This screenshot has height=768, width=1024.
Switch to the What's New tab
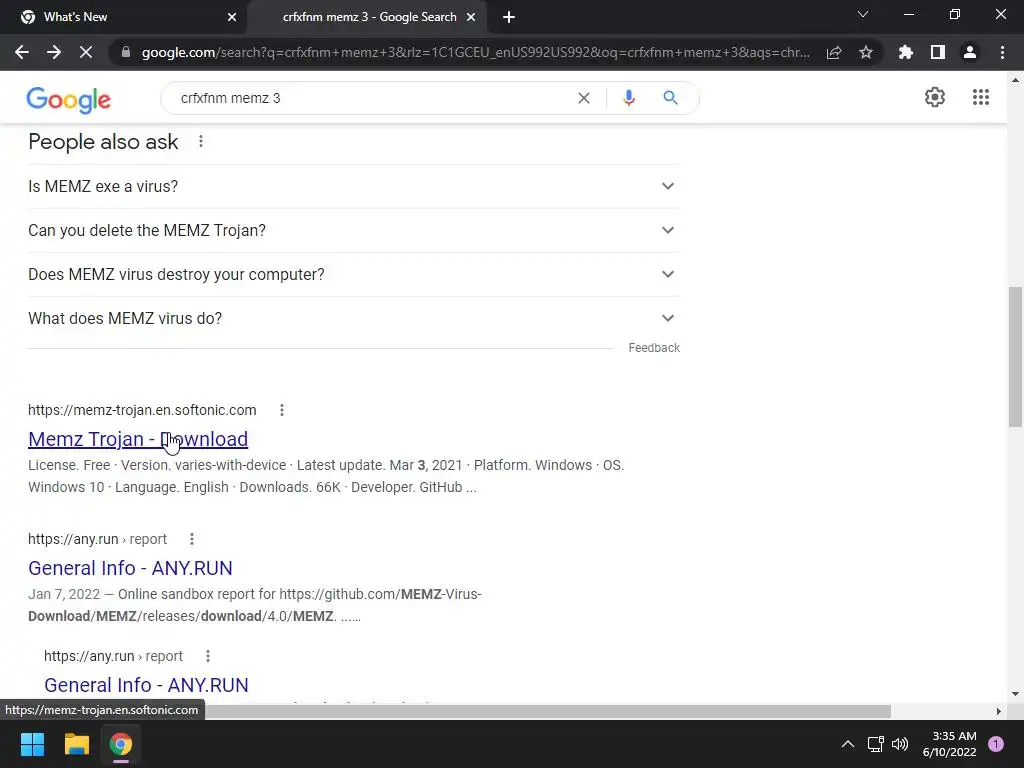coord(123,17)
